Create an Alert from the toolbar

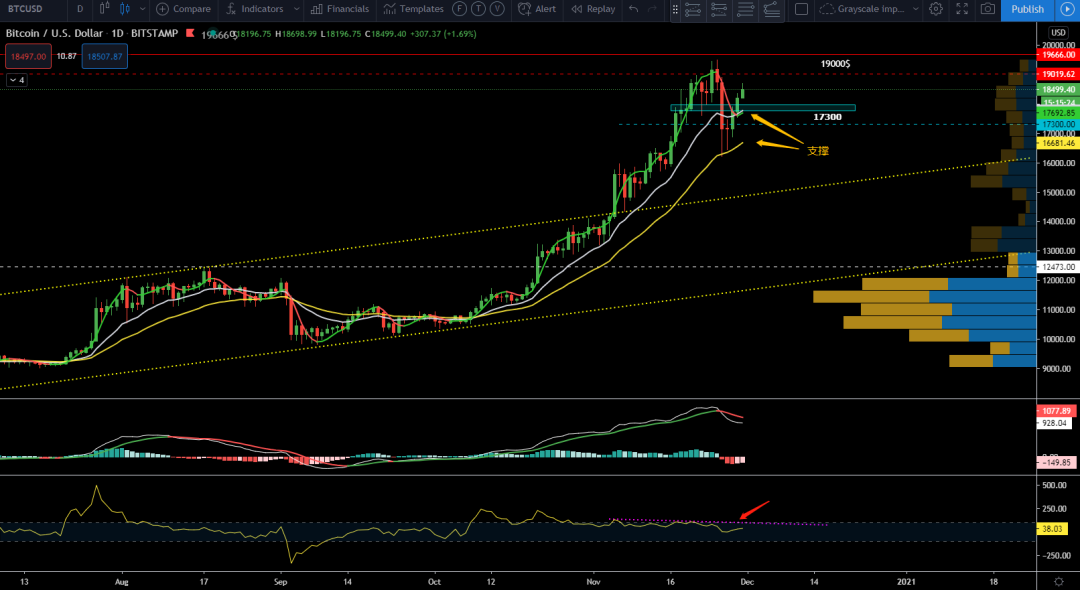point(538,9)
